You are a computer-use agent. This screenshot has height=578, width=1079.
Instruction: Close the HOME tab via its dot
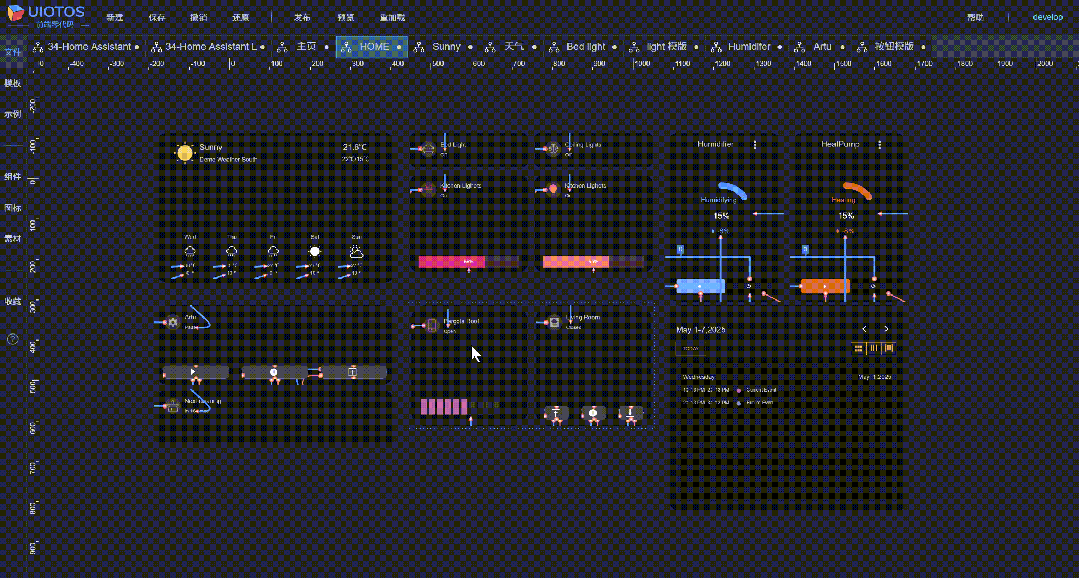tap(399, 47)
